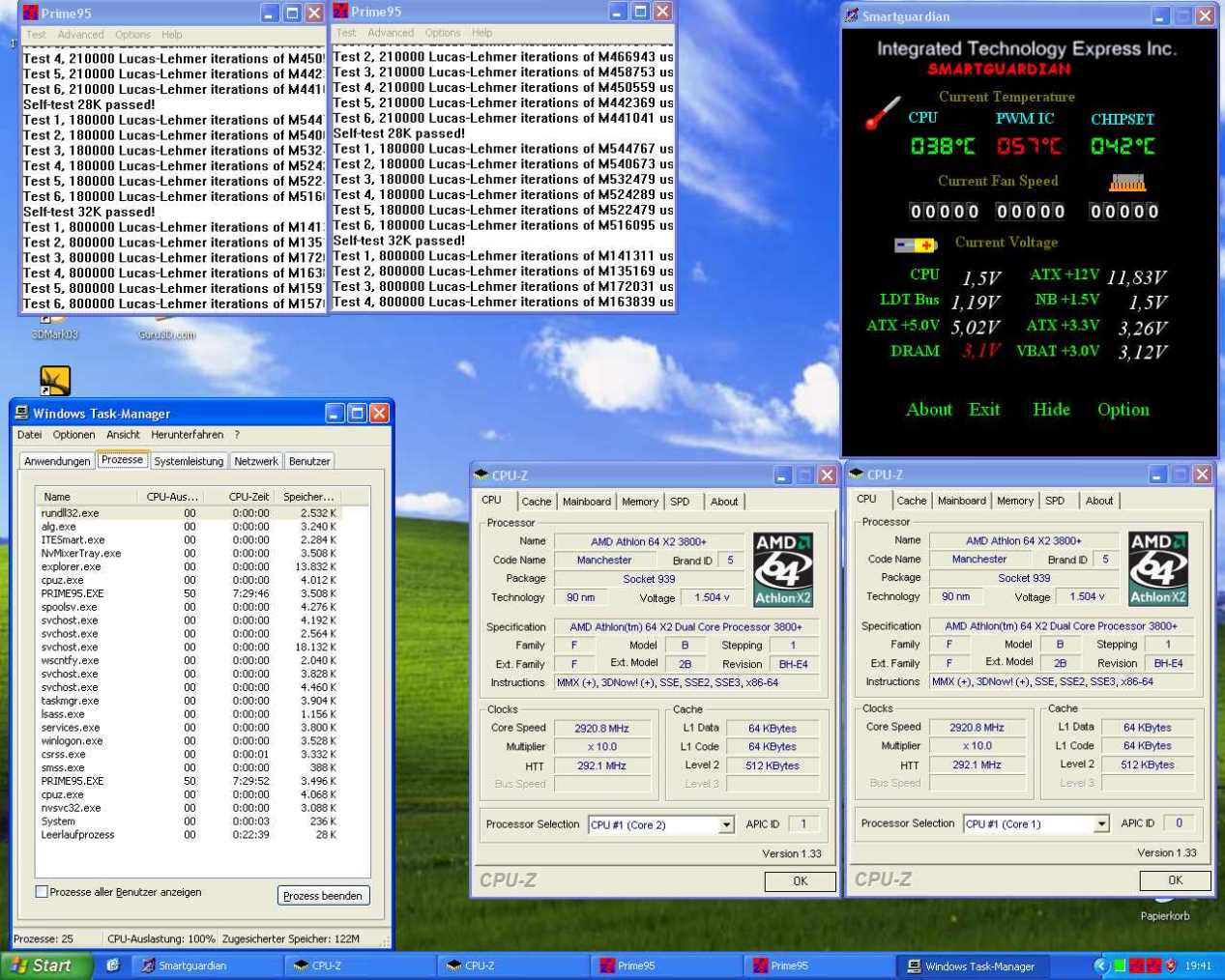
Task: Expand hidden tray icons with the blue arrow
Action: point(1101,965)
